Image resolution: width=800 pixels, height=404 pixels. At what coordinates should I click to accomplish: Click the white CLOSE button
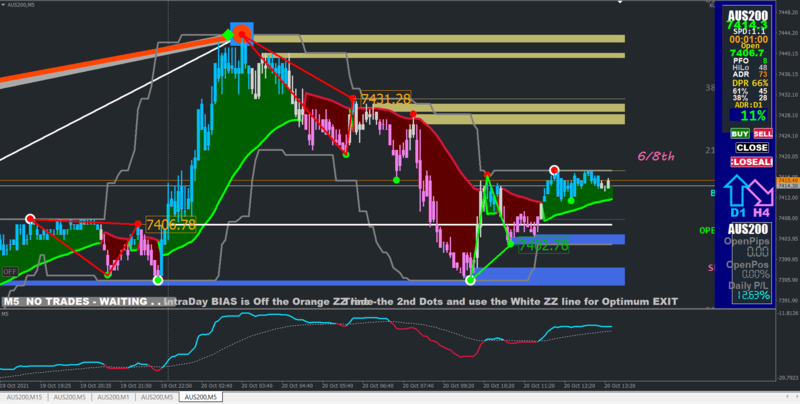[x=752, y=147]
